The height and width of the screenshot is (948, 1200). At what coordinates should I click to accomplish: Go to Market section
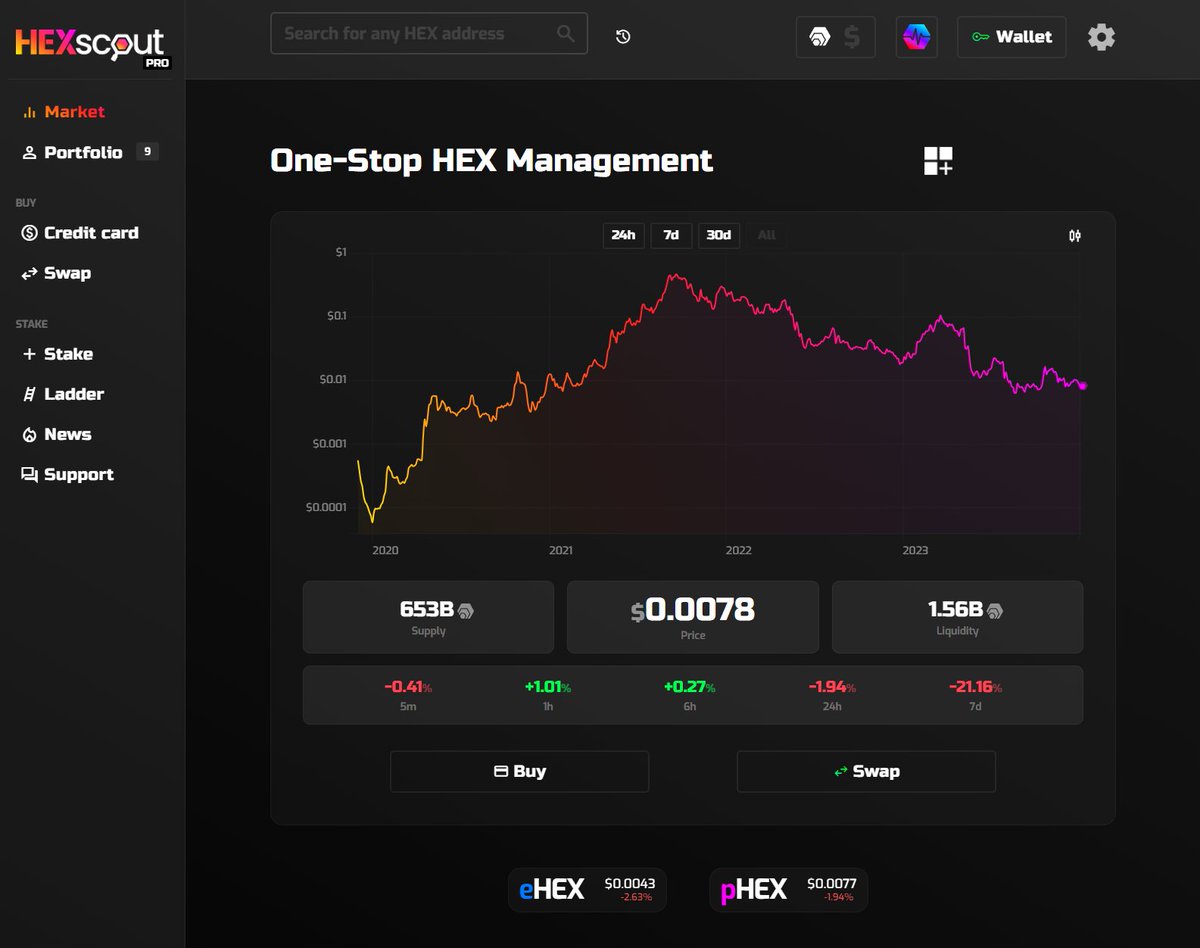(x=64, y=112)
